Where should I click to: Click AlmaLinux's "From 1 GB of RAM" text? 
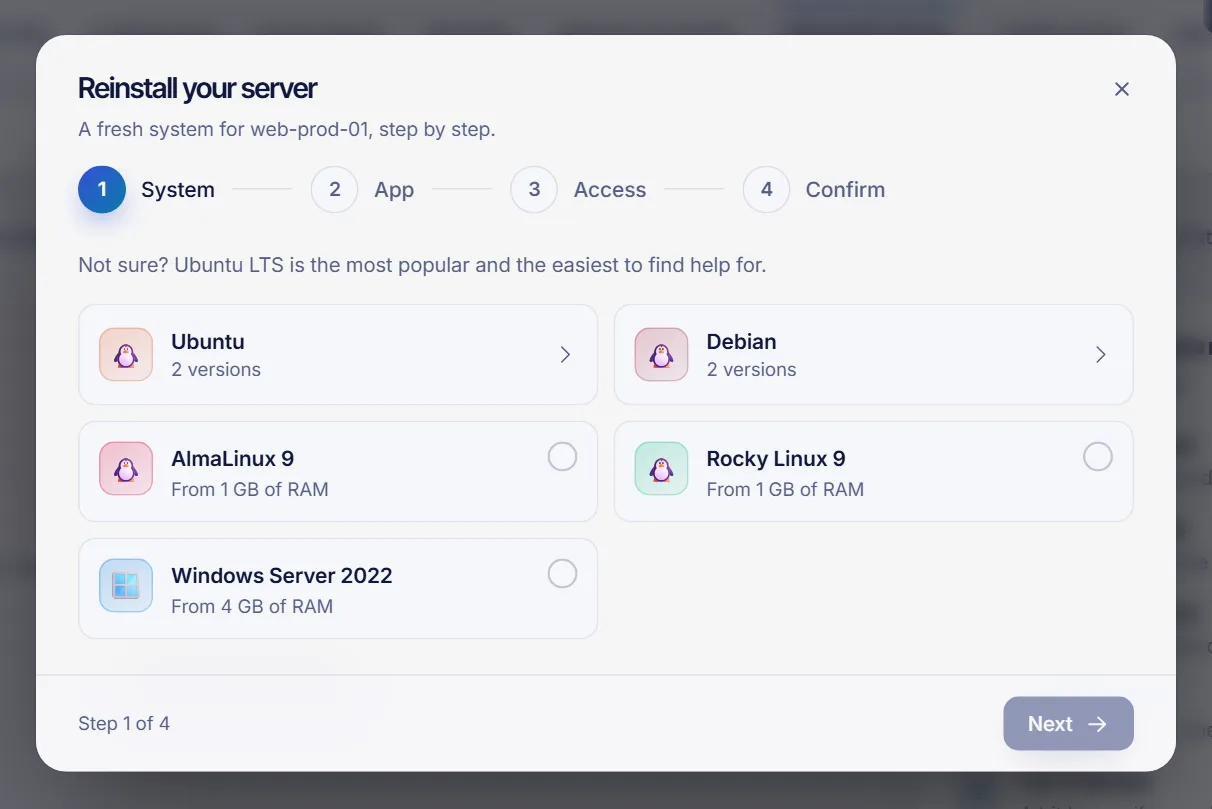(x=250, y=489)
